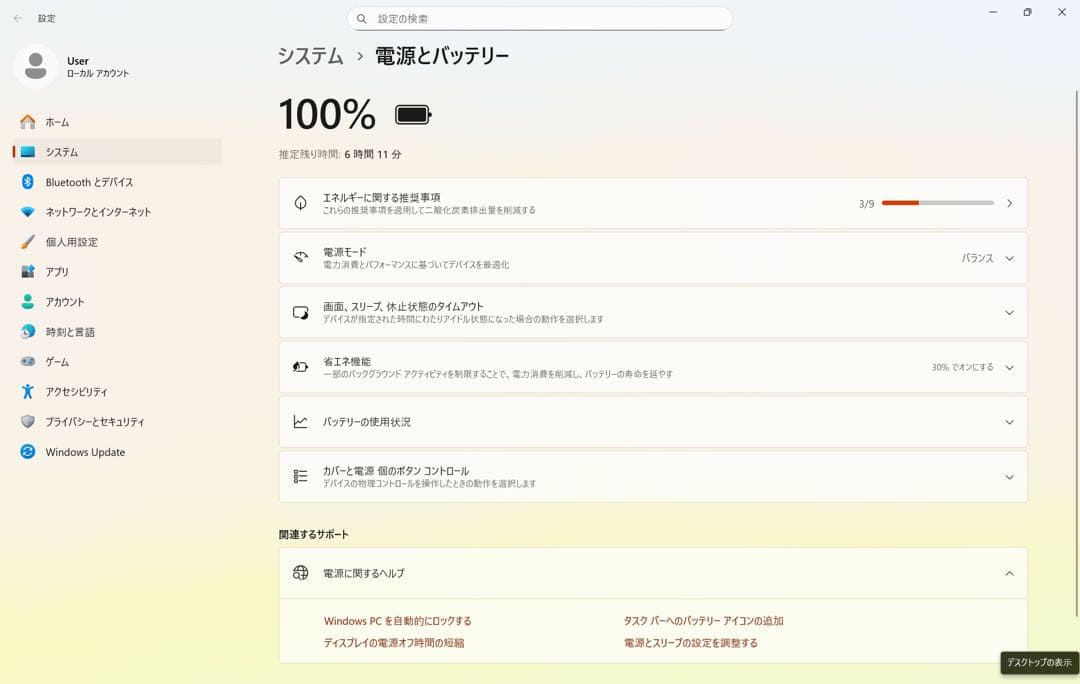Expand the バッテリーの使用状況 section

point(1009,421)
